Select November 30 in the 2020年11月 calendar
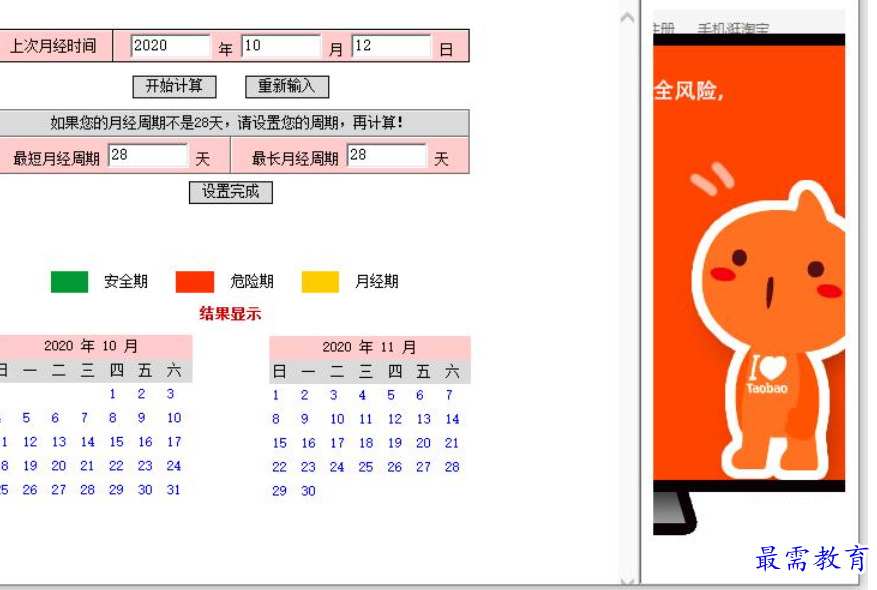 click(x=309, y=491)
